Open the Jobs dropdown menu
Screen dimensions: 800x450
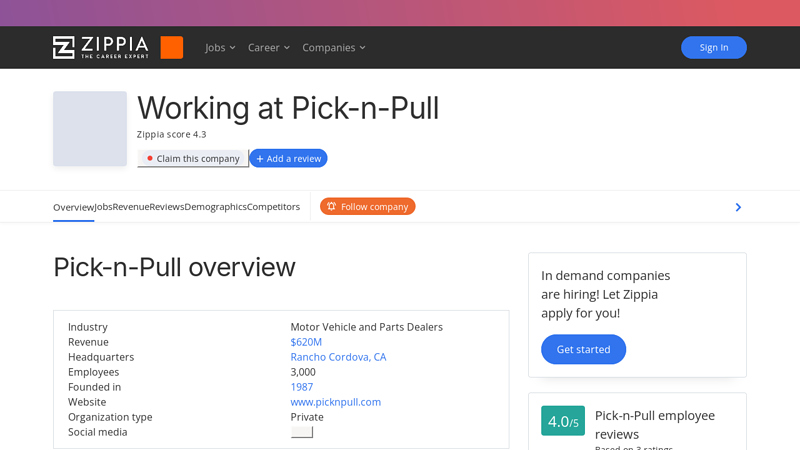tap(220, 47)
